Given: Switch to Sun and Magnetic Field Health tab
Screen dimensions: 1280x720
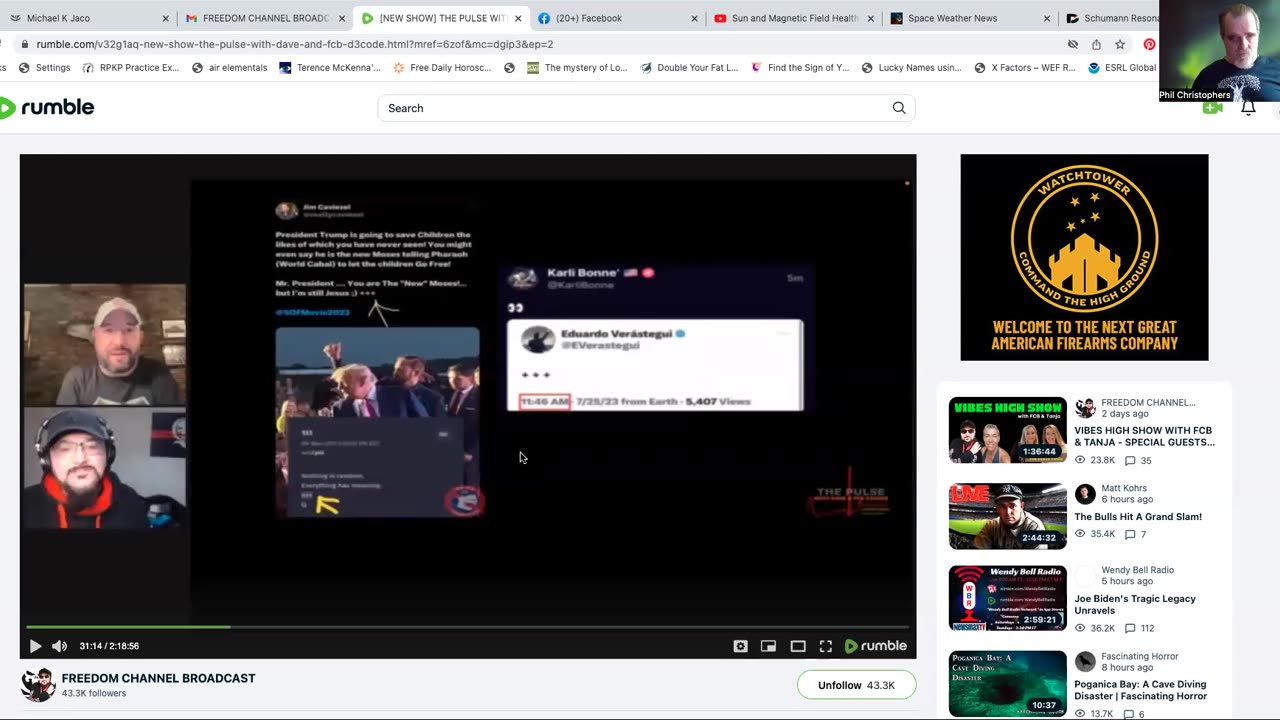Looking at the screenshot, I should (x=795, y=18).
